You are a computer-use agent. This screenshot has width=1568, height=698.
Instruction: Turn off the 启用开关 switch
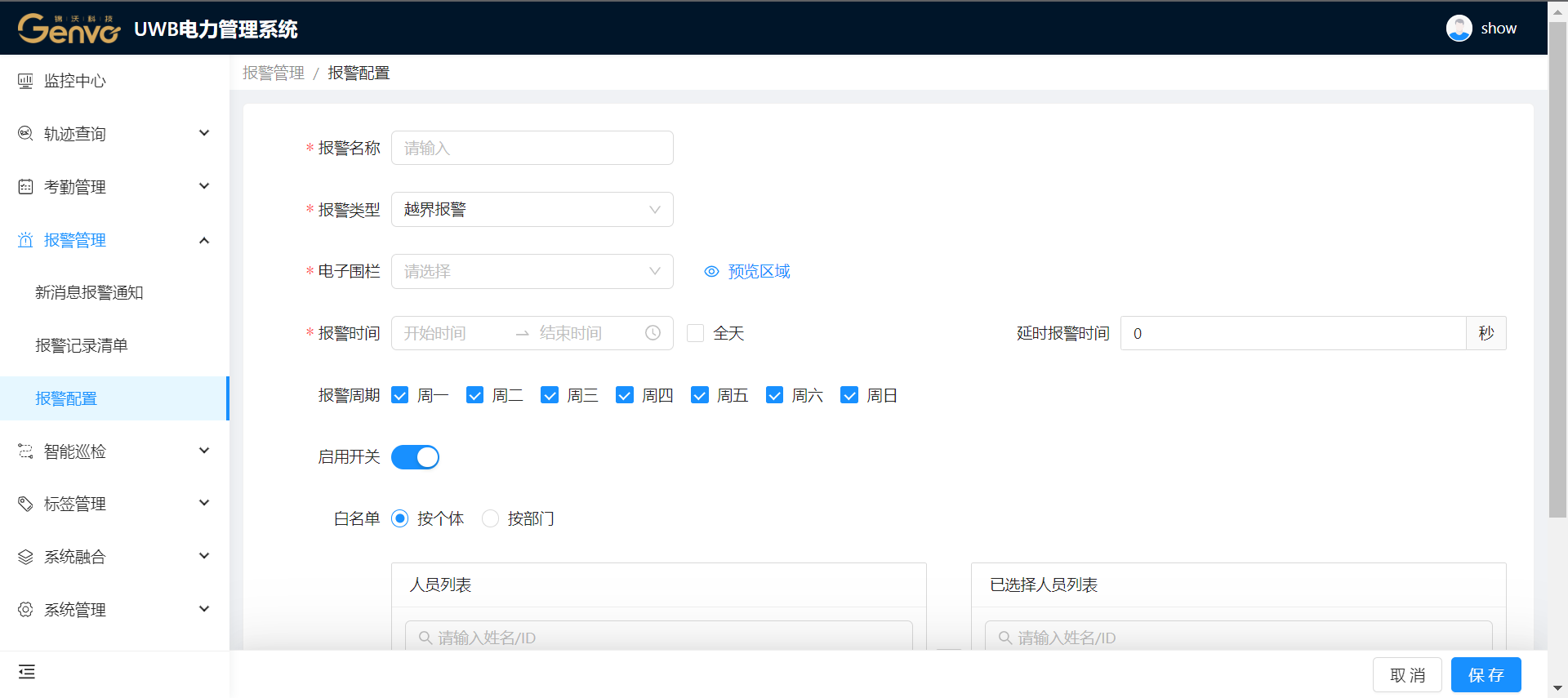click(415, 457)
